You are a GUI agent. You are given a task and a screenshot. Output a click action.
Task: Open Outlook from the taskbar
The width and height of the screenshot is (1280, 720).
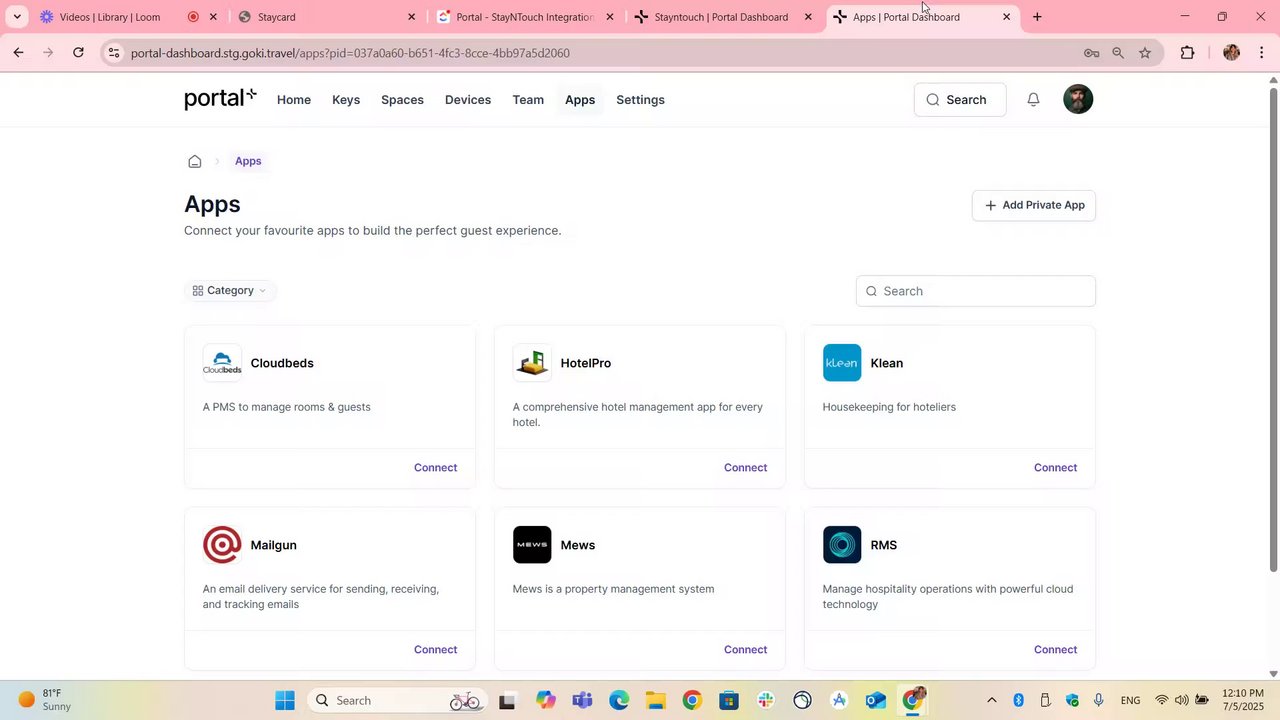(876, 700)
